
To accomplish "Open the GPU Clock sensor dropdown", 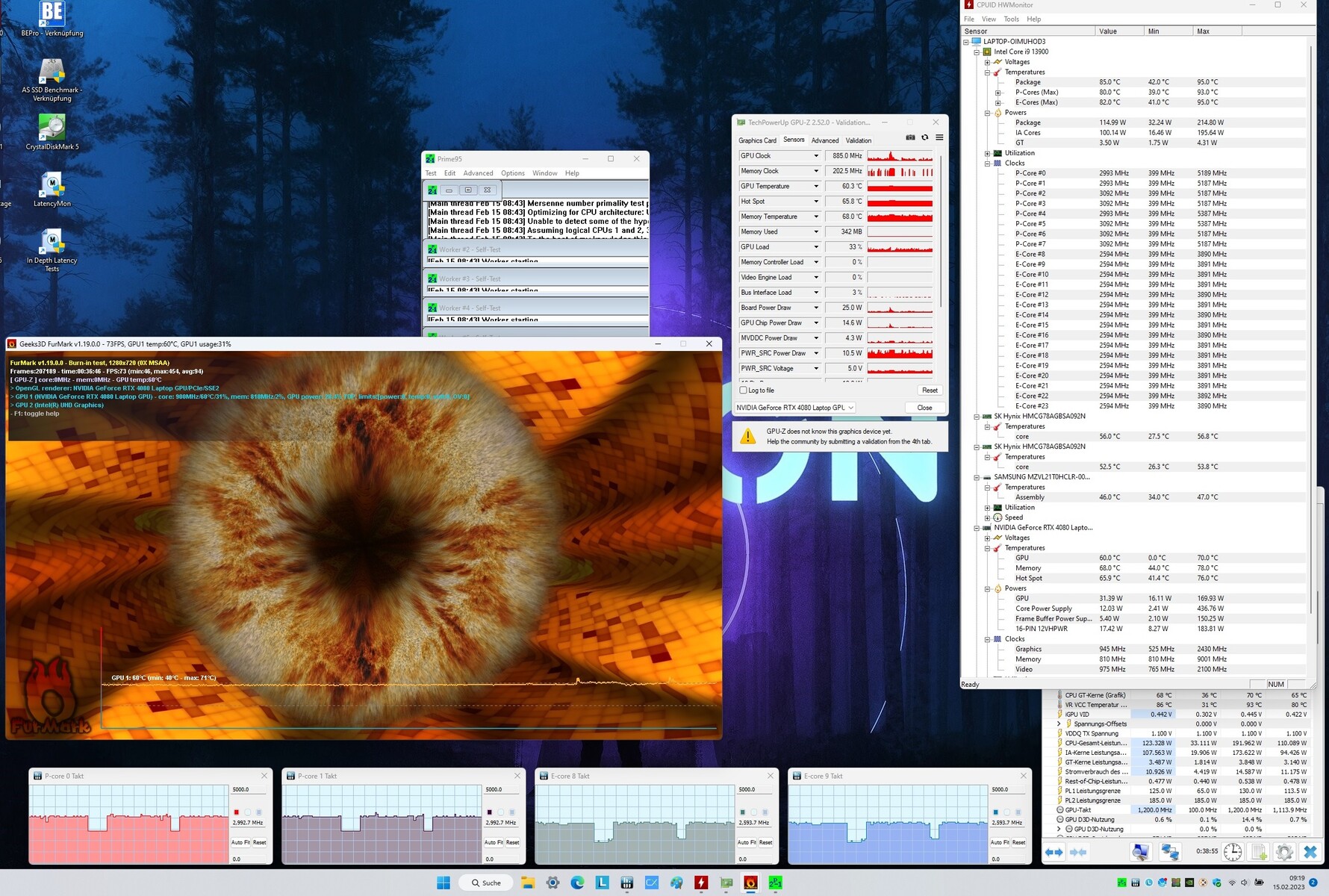I will click(x=816, y=156).
